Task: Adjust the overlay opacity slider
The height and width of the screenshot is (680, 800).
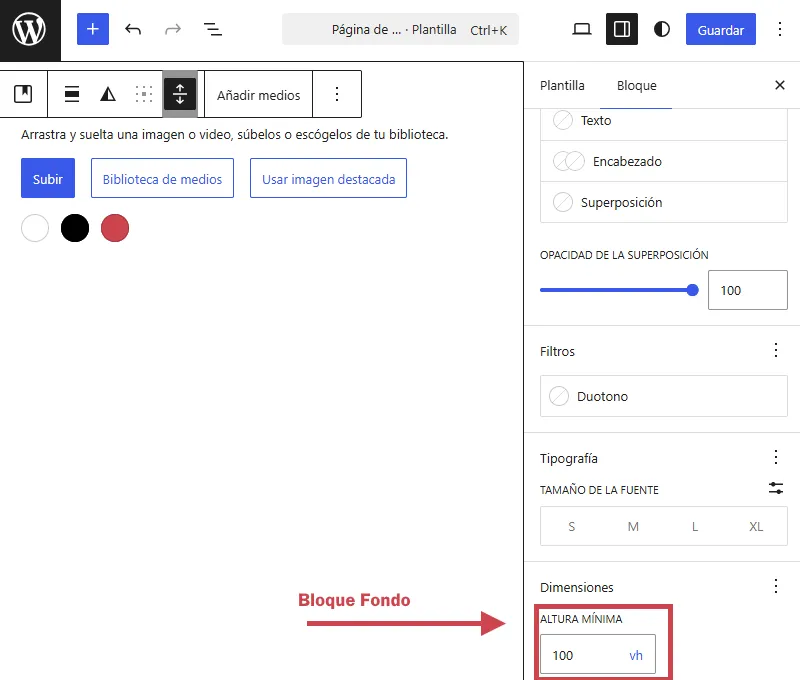Action: [x=618, y=290]
